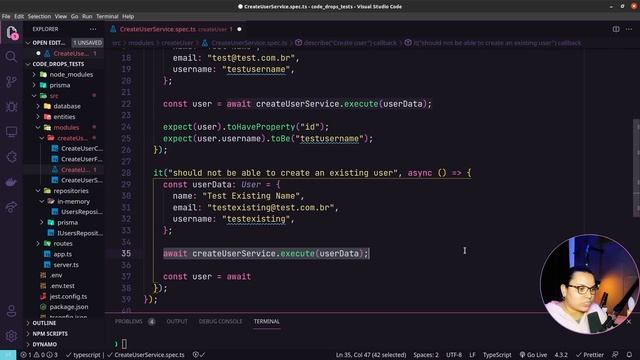Open the Accounts icon in activity bar
Screen dimensions: 640x360
[11, 311]
